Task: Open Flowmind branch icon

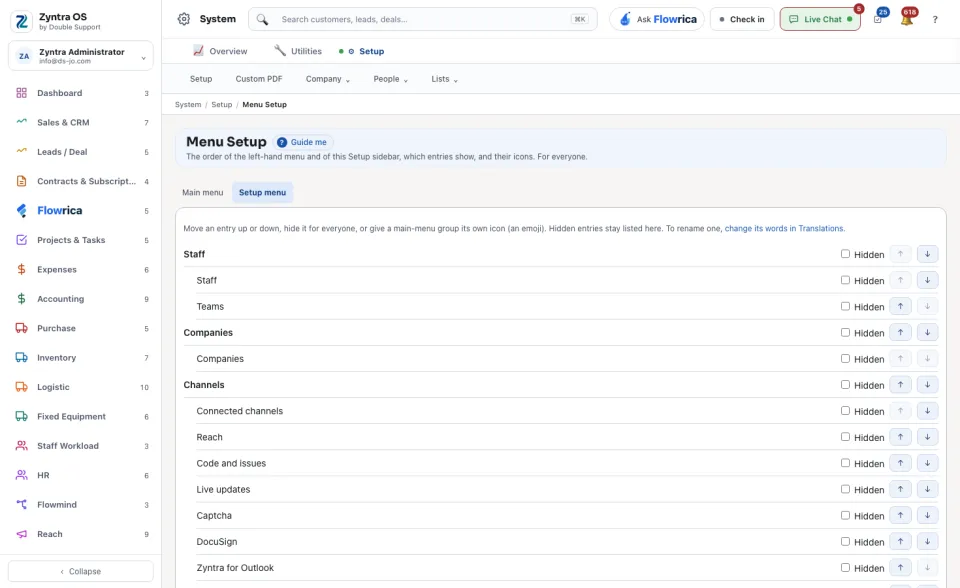Action: 21,505
